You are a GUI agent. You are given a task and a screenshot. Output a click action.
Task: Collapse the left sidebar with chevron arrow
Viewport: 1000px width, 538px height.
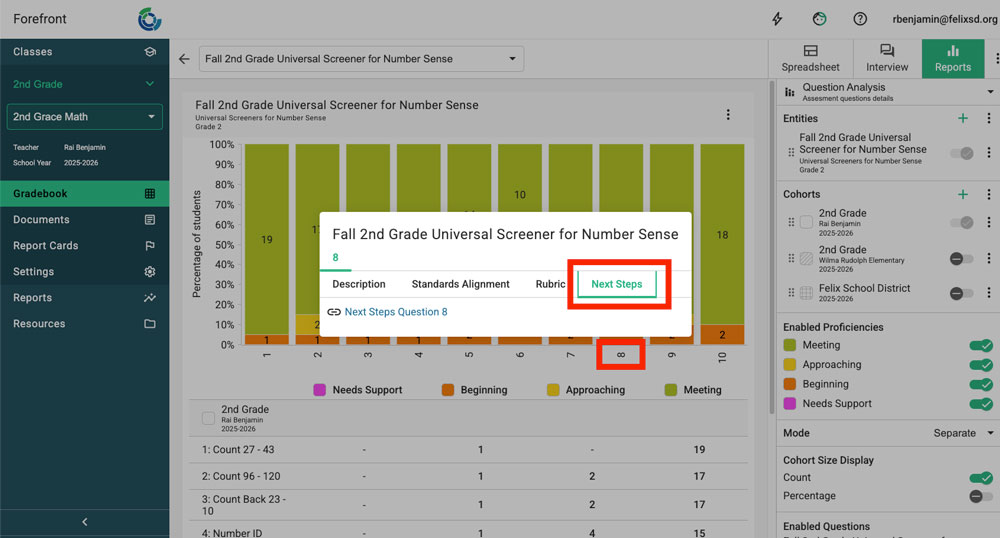[84, 522]
